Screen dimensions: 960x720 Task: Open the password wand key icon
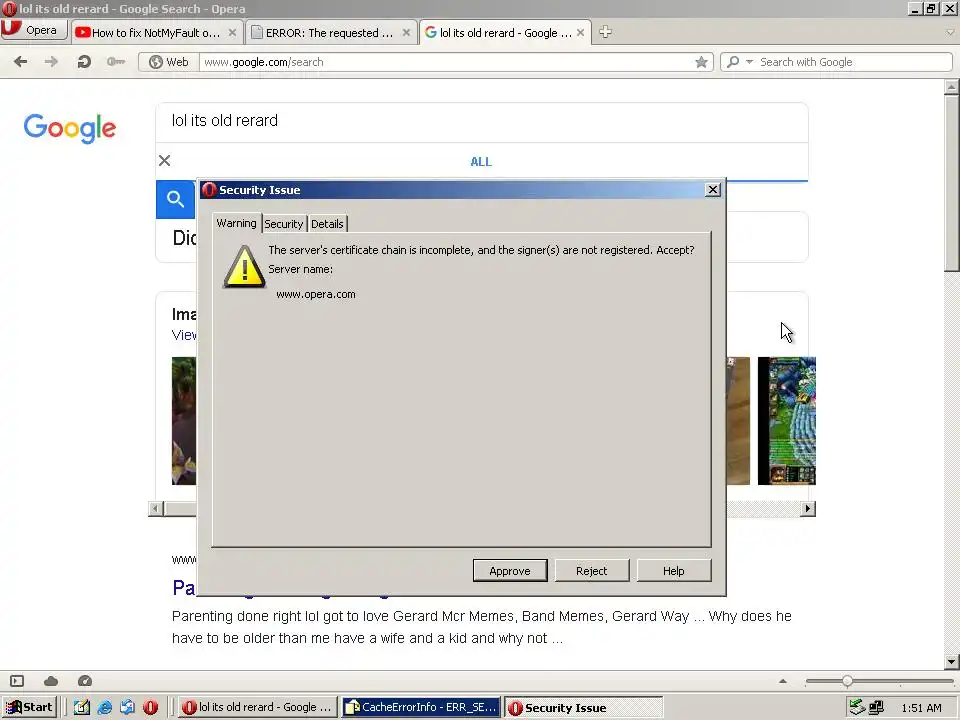[116, 61]
